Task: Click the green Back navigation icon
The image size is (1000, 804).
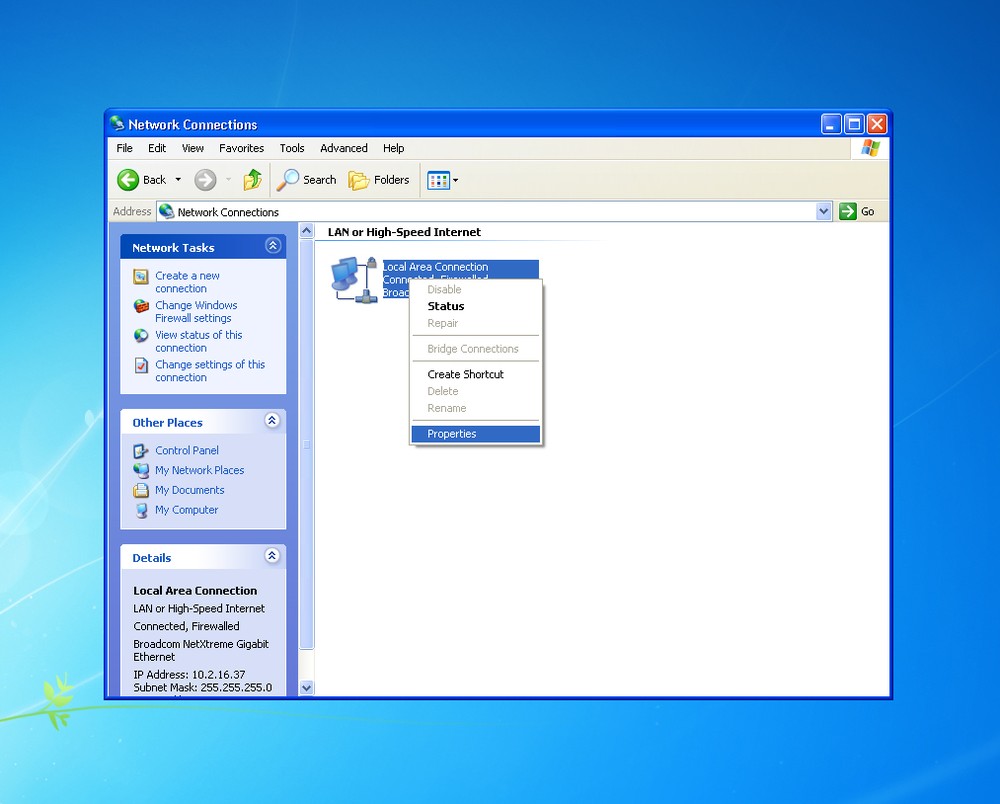Action: click(x=129, y=180)
